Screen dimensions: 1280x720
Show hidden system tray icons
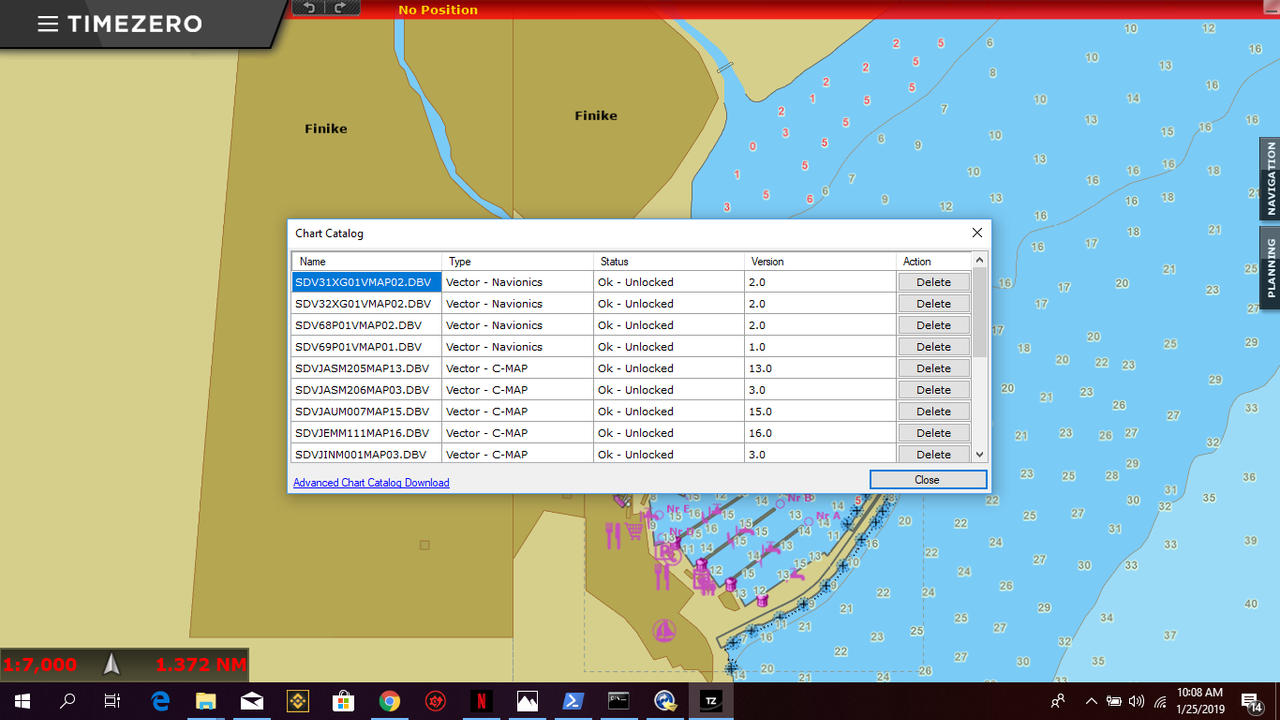tap(1091, 702)
